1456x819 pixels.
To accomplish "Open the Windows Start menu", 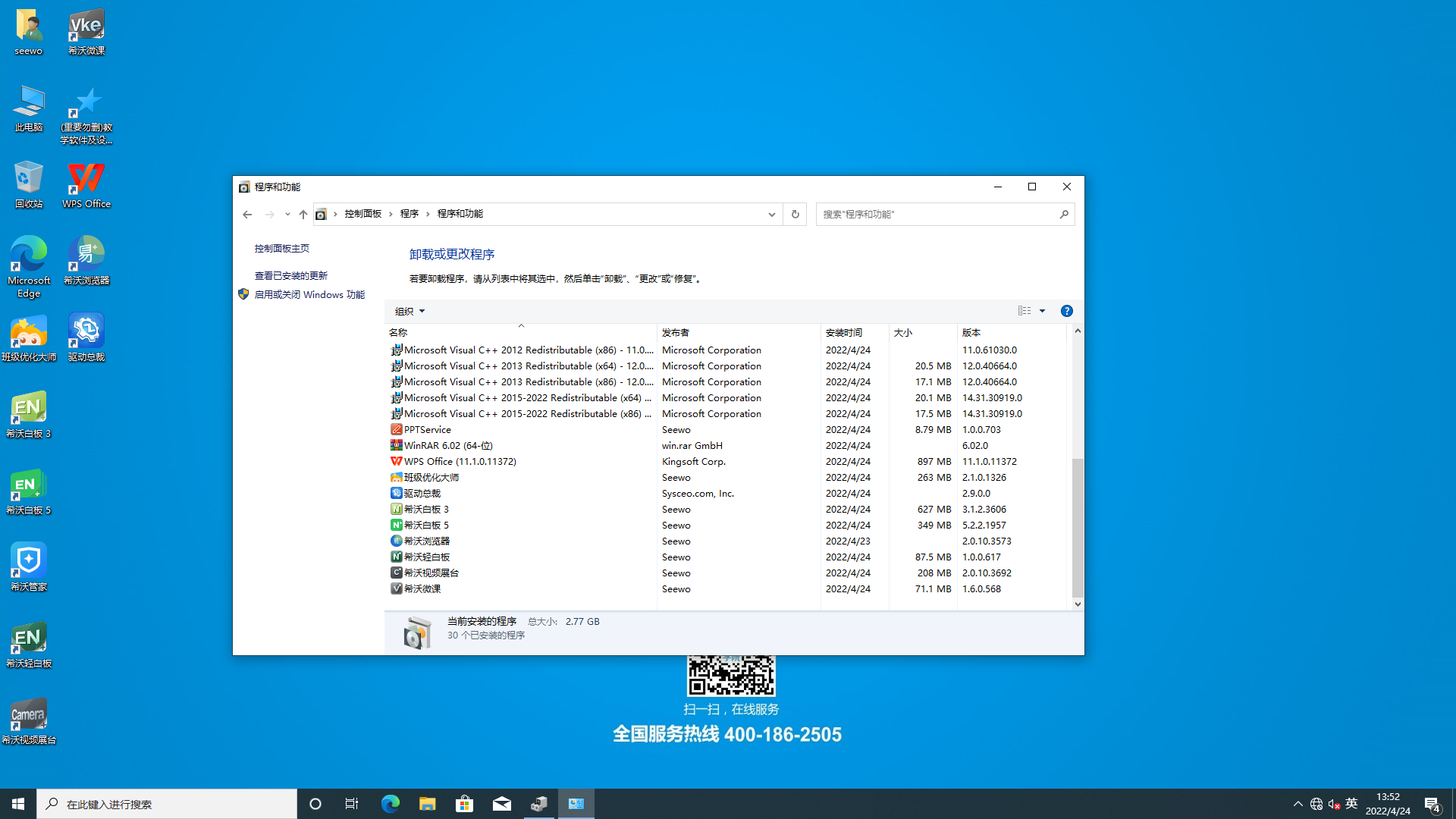I will coord(18,804).
